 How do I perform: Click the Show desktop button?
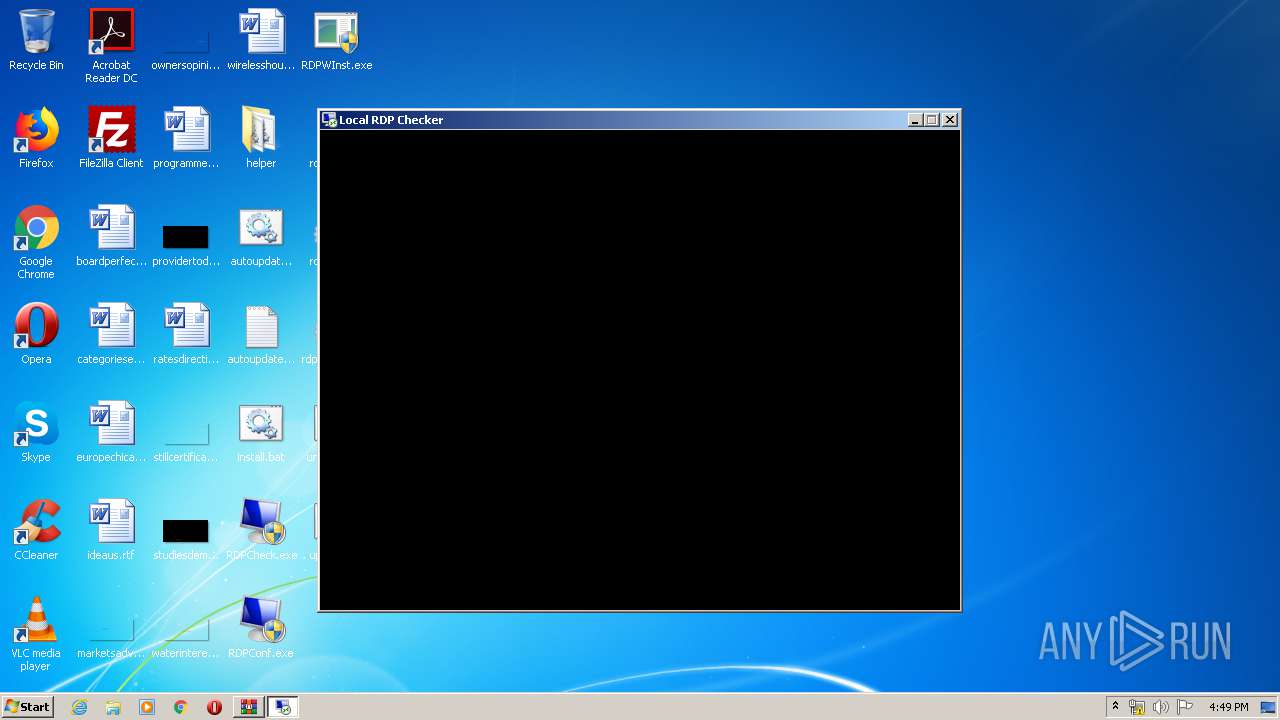coord(1268,707)
